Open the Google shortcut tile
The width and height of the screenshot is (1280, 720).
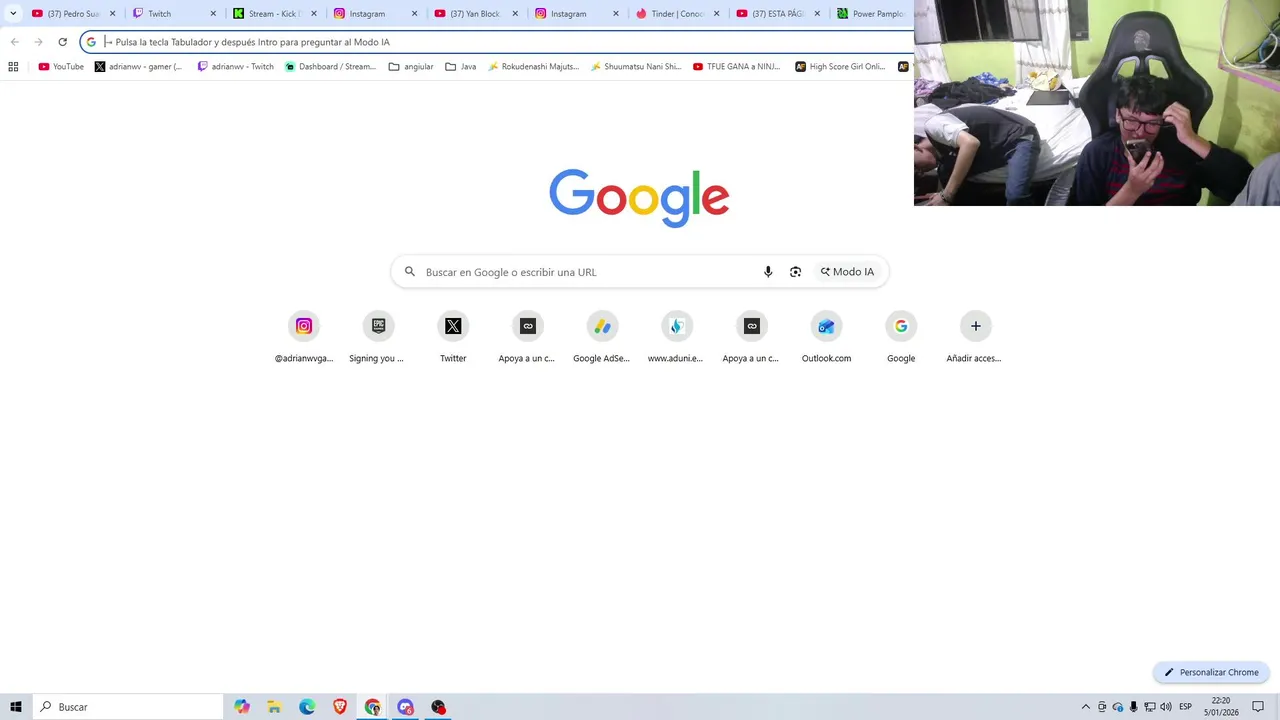point(901,338)
